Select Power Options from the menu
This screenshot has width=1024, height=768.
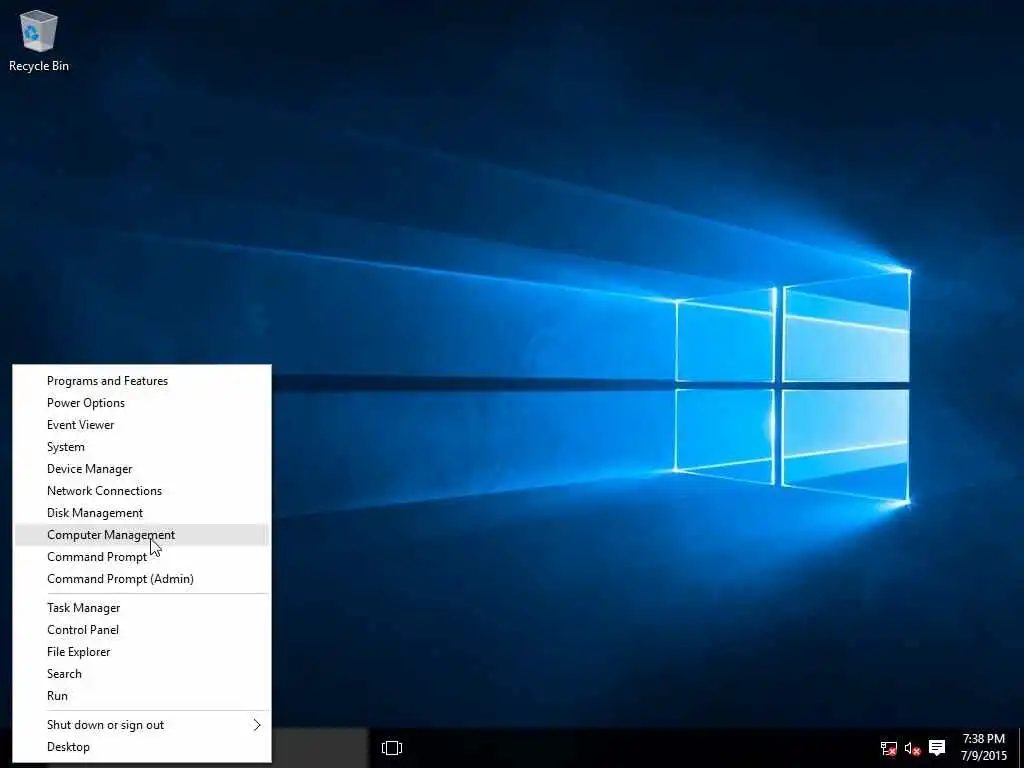pyautogui.click(x=142, y=403)
